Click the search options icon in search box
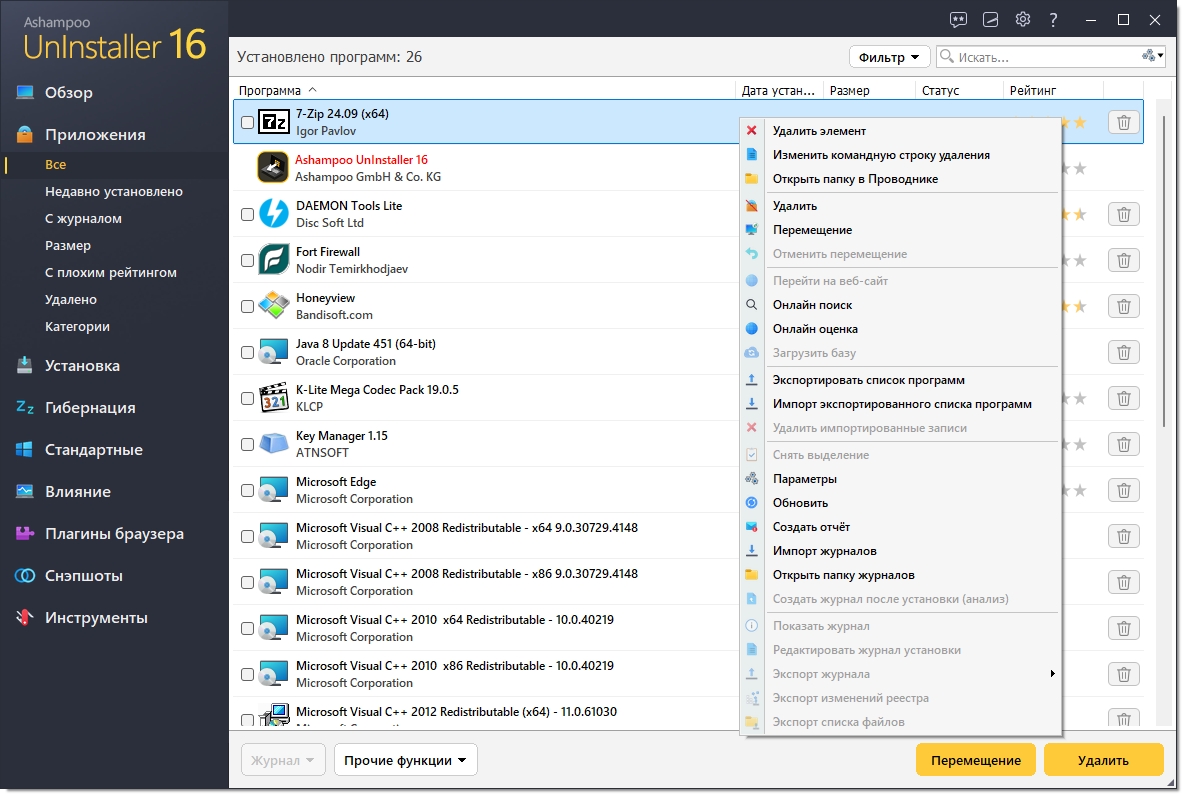The image size is (1182, 794). click(1152, 57)
